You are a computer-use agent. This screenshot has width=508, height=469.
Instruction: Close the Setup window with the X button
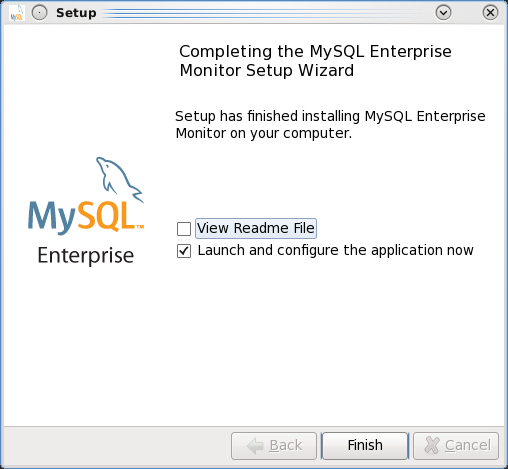(490, 13)
